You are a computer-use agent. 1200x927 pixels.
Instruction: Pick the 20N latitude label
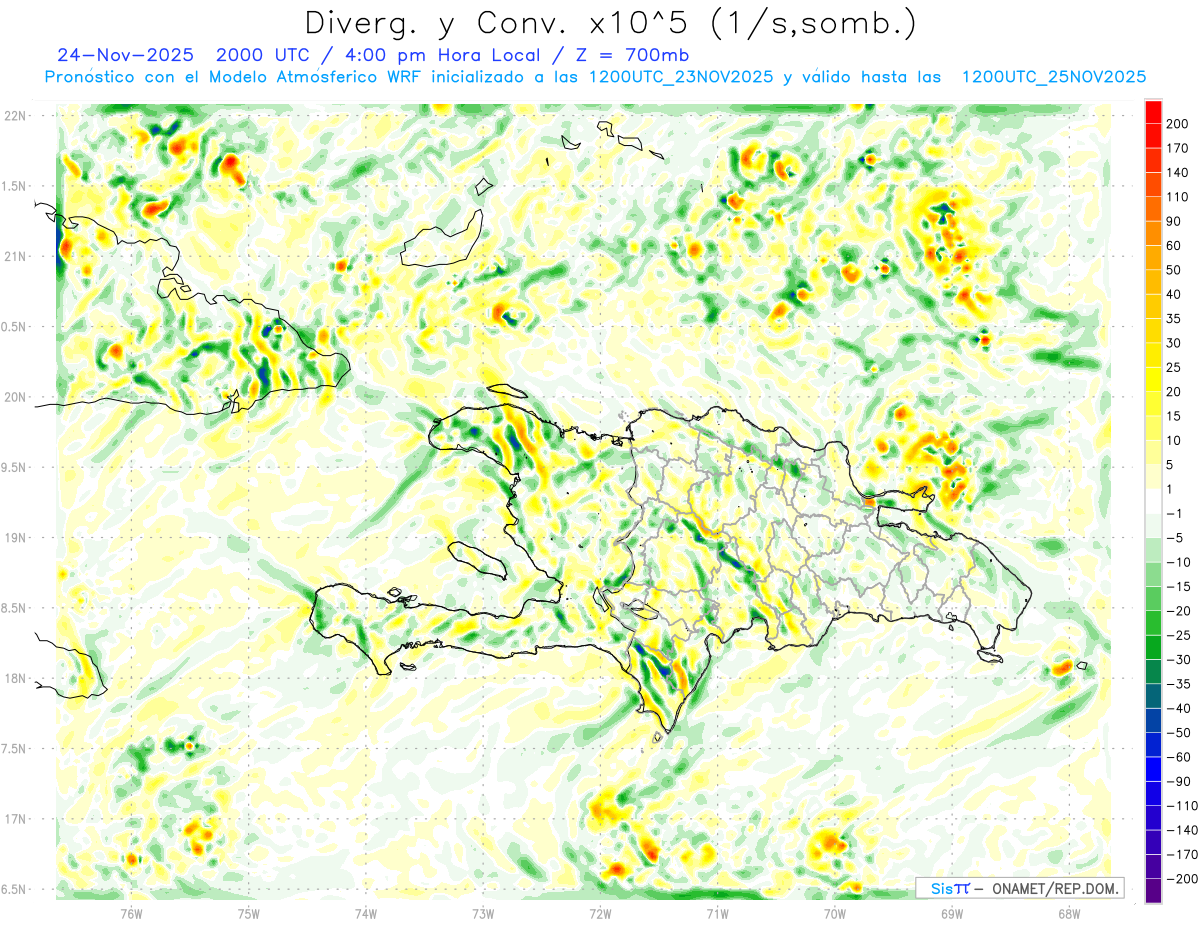pyautogui.click(x=15, y=397)
